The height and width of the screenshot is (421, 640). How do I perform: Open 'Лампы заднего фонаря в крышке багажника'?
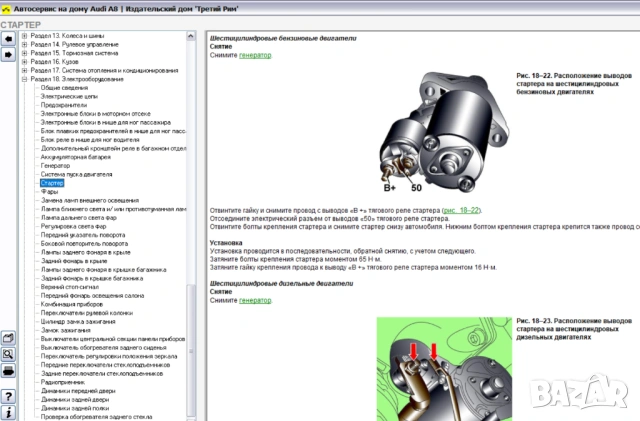coord(103,270)
